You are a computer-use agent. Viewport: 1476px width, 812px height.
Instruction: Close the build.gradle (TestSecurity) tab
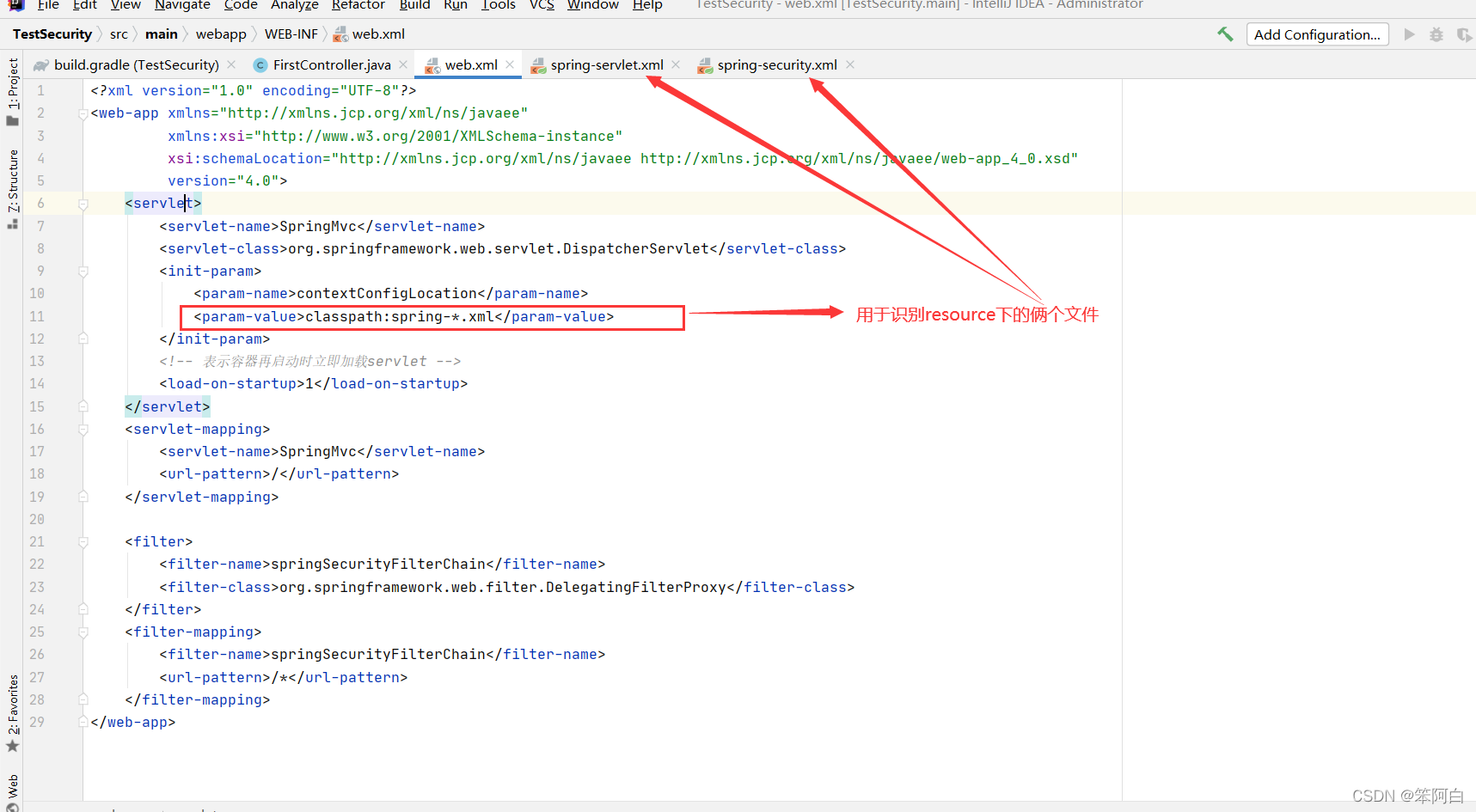(231, 64)
